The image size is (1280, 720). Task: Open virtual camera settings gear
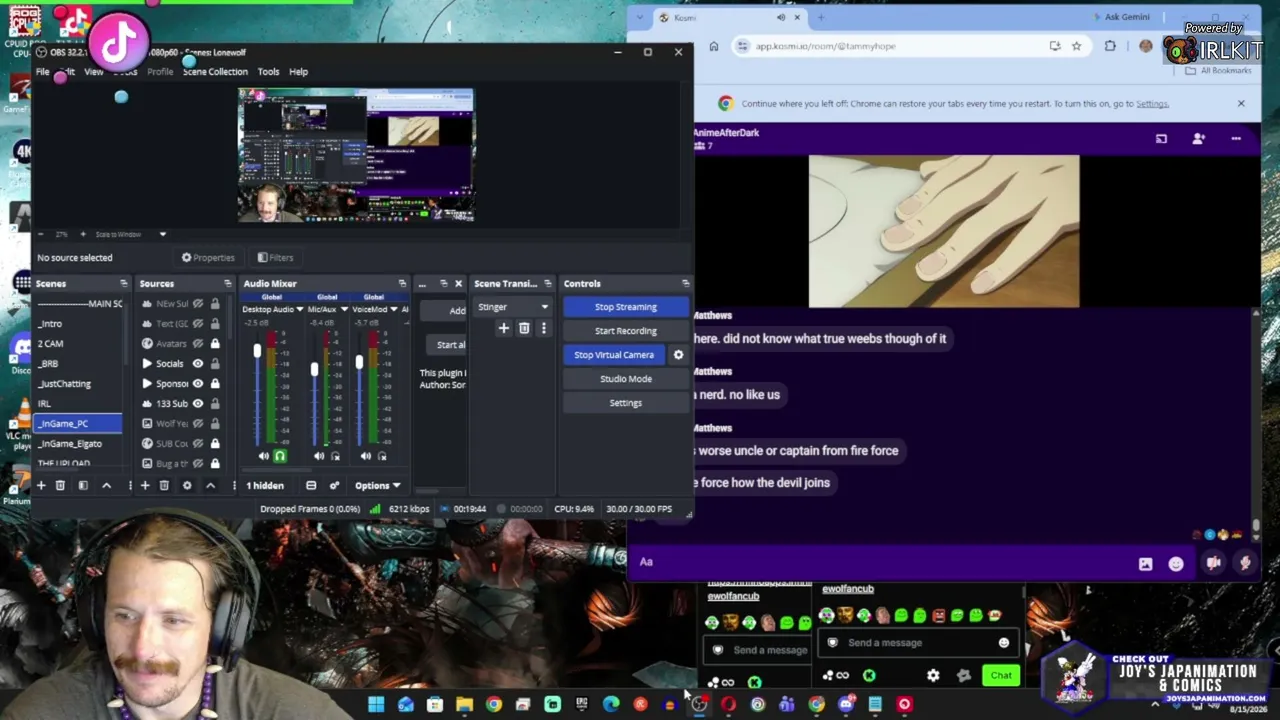tap(678, 355)
